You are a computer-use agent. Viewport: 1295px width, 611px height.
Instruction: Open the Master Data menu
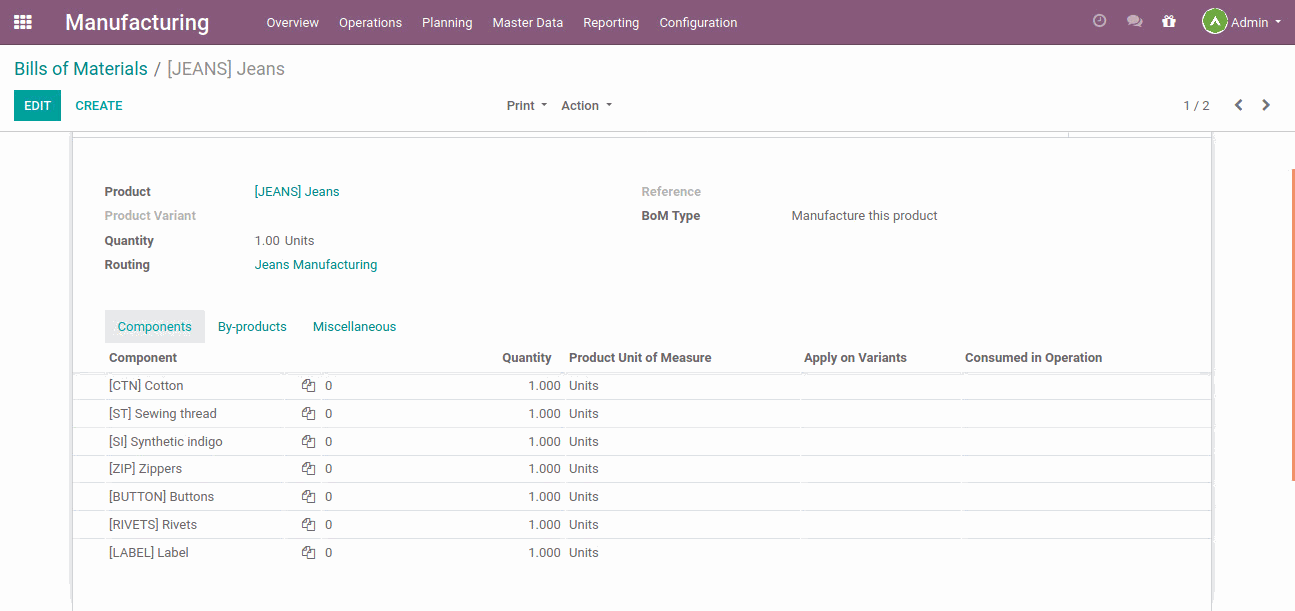[527, 22]
